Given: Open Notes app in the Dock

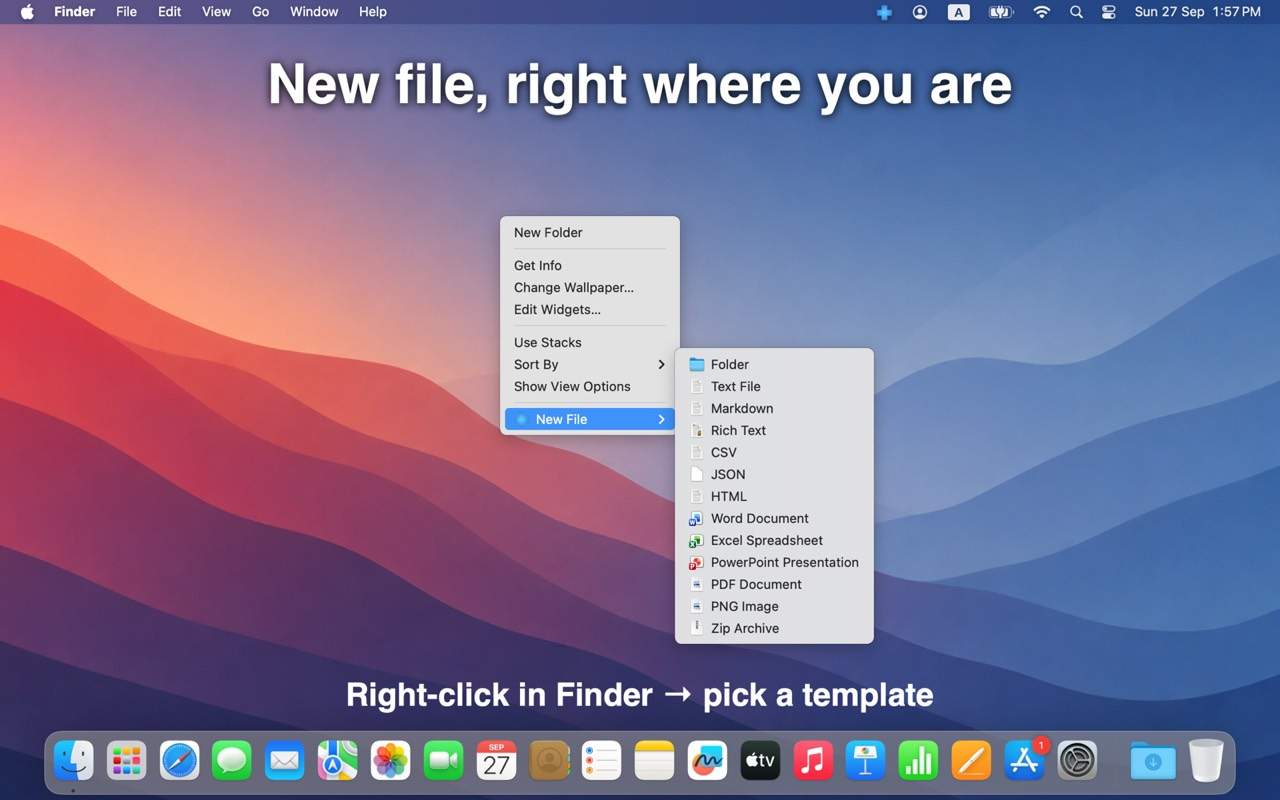Looking at the screenshot, I should point(655,761).
